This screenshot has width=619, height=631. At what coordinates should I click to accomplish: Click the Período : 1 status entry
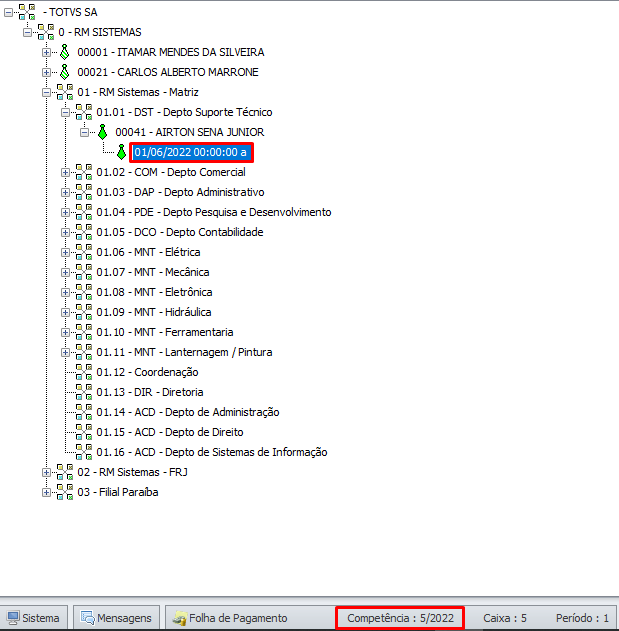582,618
